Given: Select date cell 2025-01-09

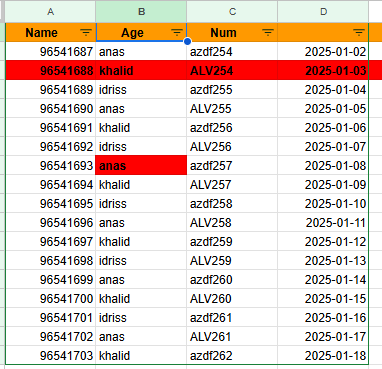Looking at the screenshot, I should coord(323,185).
